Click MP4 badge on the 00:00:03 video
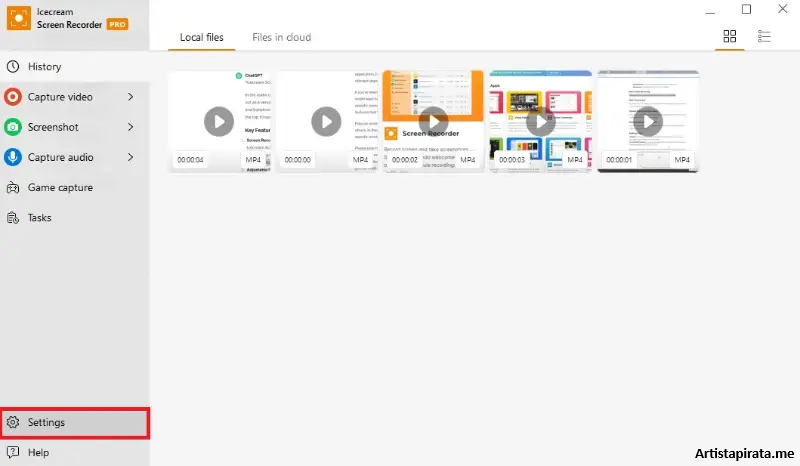 [x=574, y=160]
